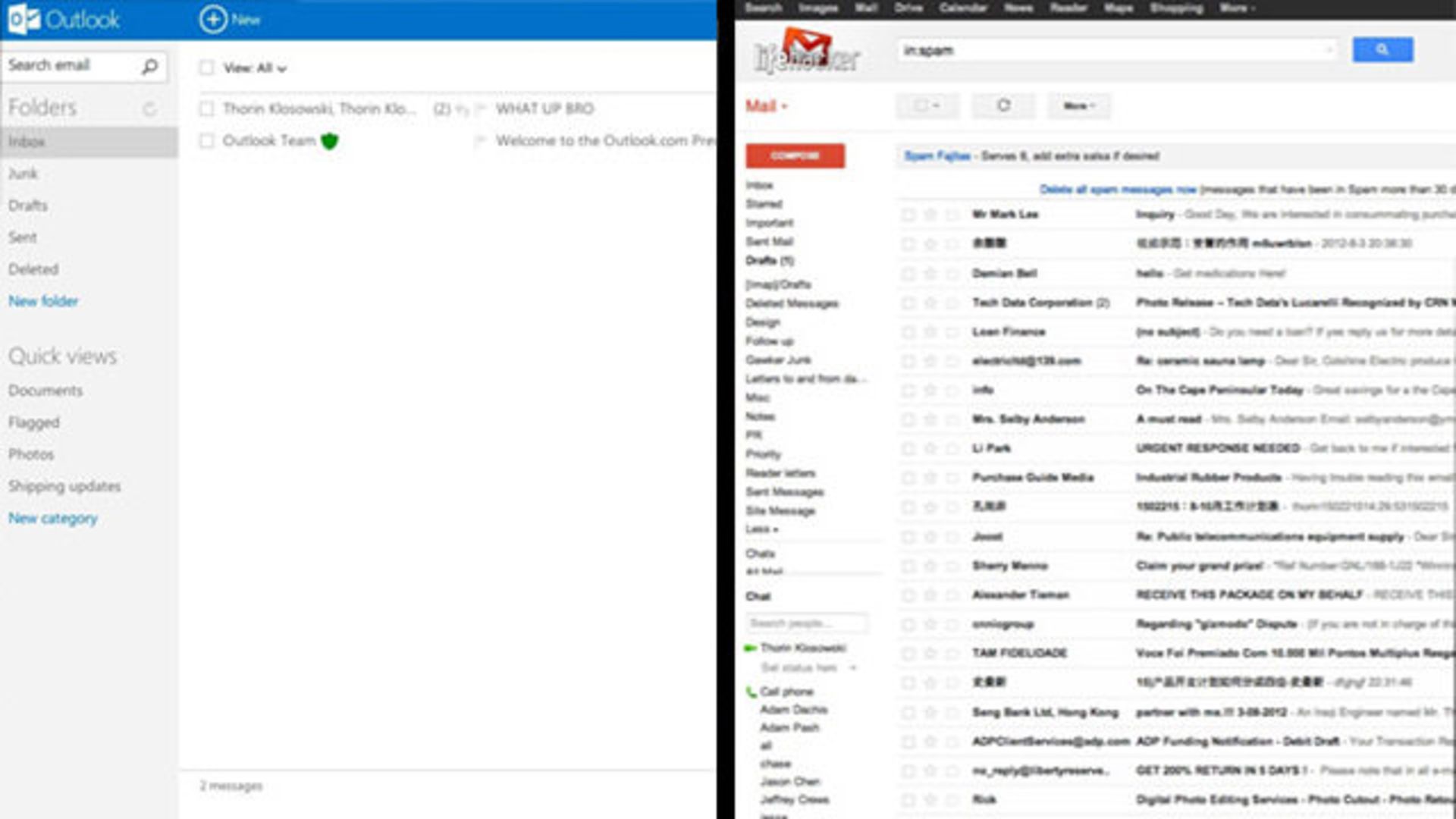This screenshot has height=819, width=1456.
Task: Click the magnifier icon in Outlook's email search
Action: (149, 66)
